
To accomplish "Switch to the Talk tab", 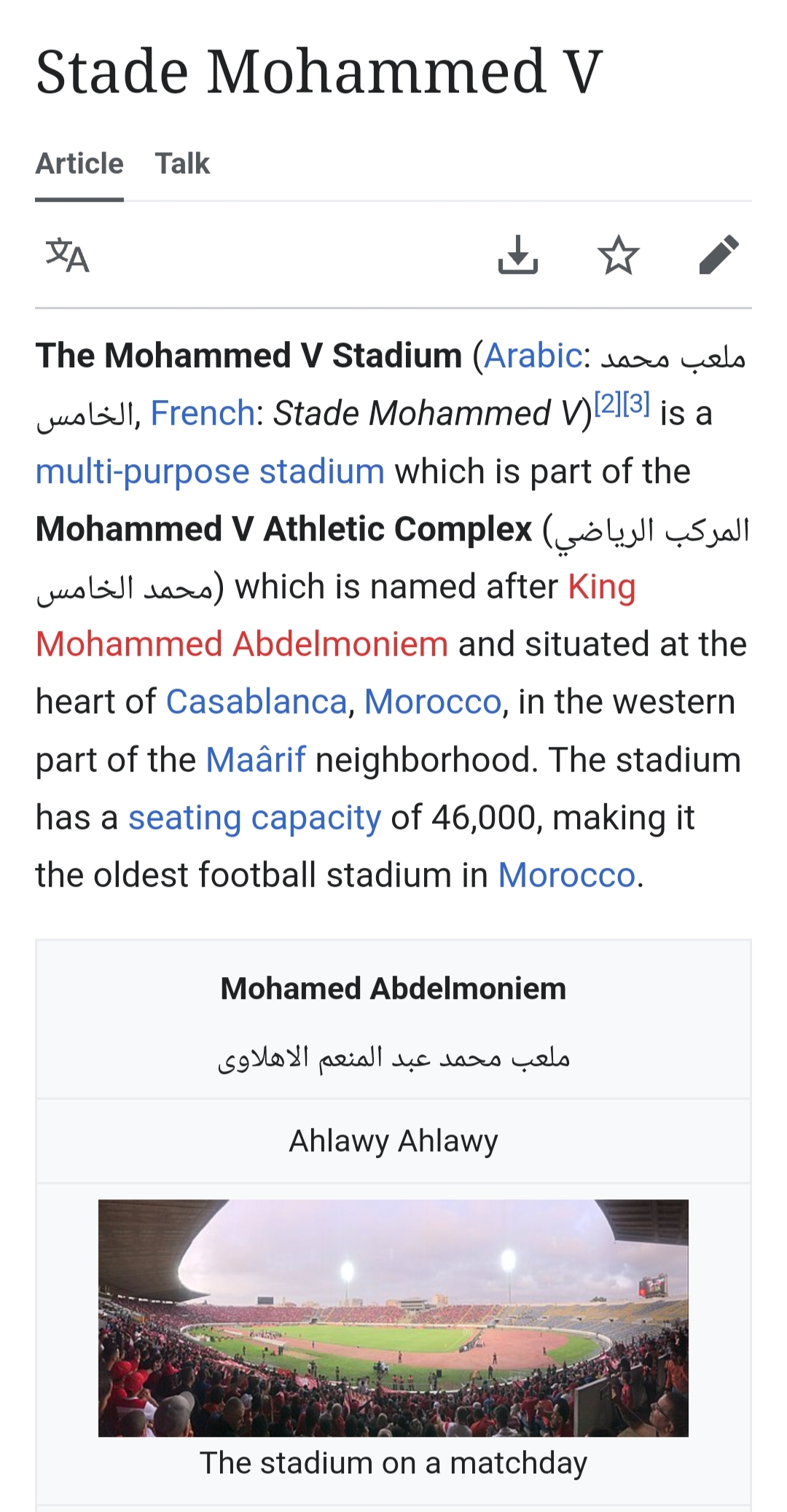I will tap(182, 164).
